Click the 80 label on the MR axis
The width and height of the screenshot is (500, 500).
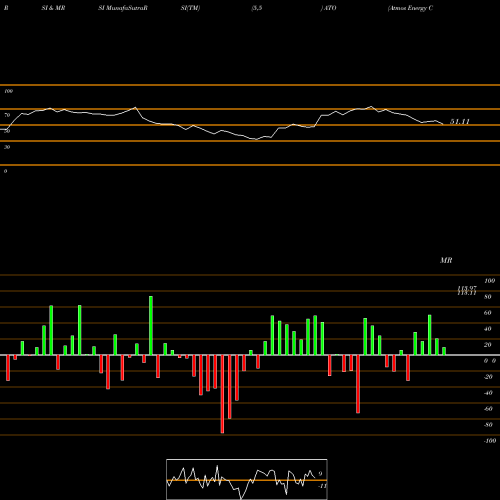488,297
